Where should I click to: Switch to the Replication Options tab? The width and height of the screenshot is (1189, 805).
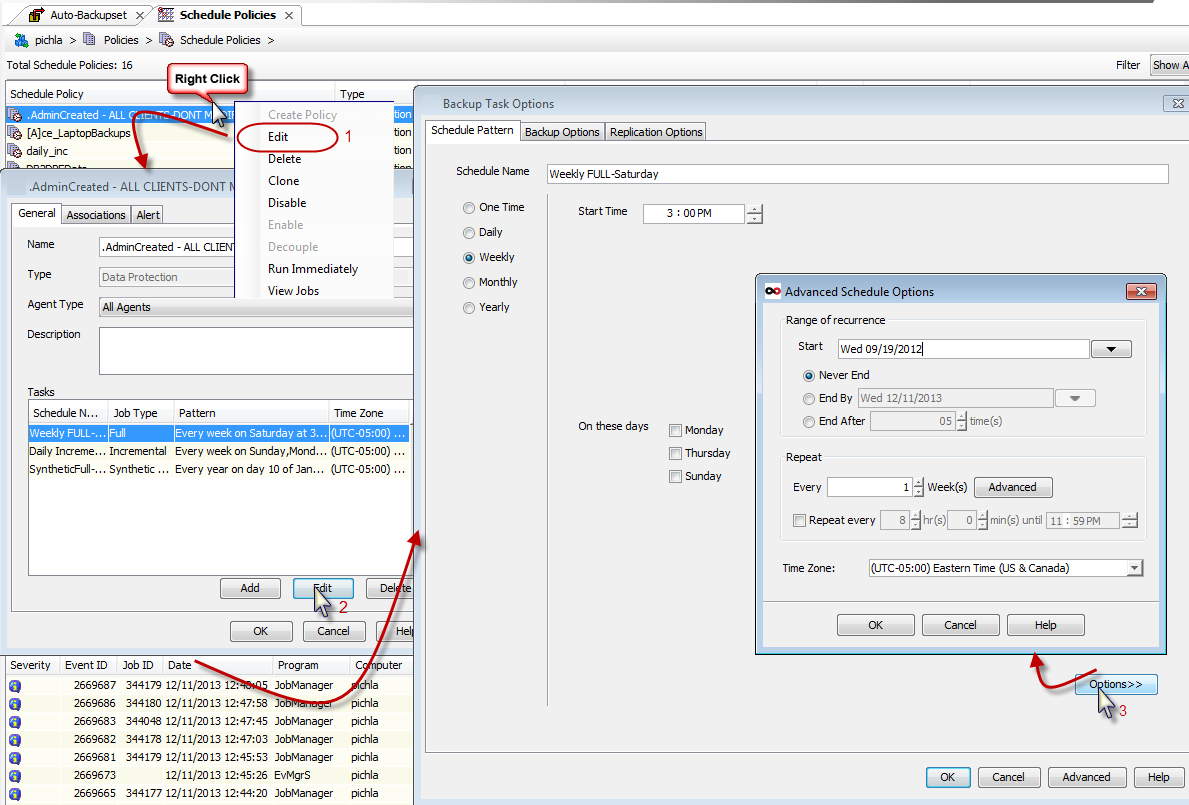(x=656, y=132)
